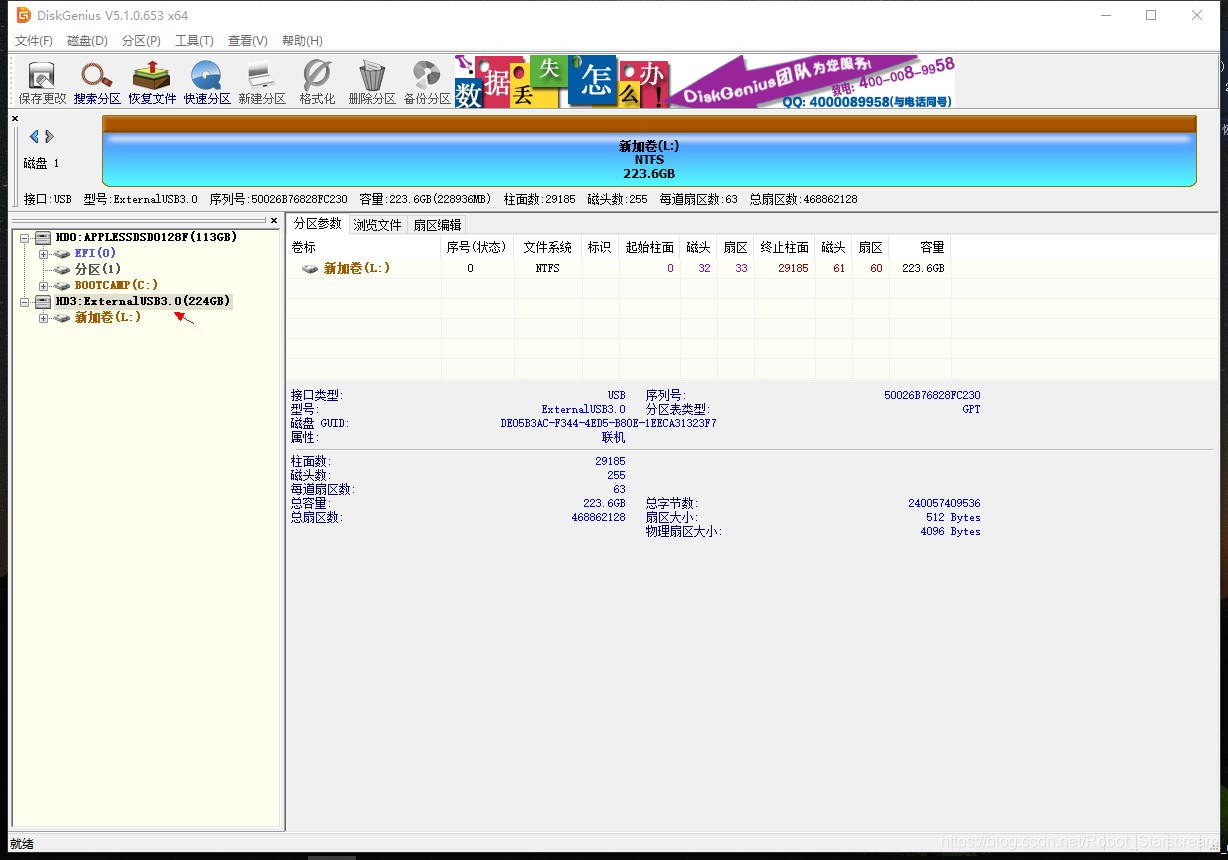Open the 工具(T) menu
The width and height of the screenshot is (1228, 860).
coord(194,41)
